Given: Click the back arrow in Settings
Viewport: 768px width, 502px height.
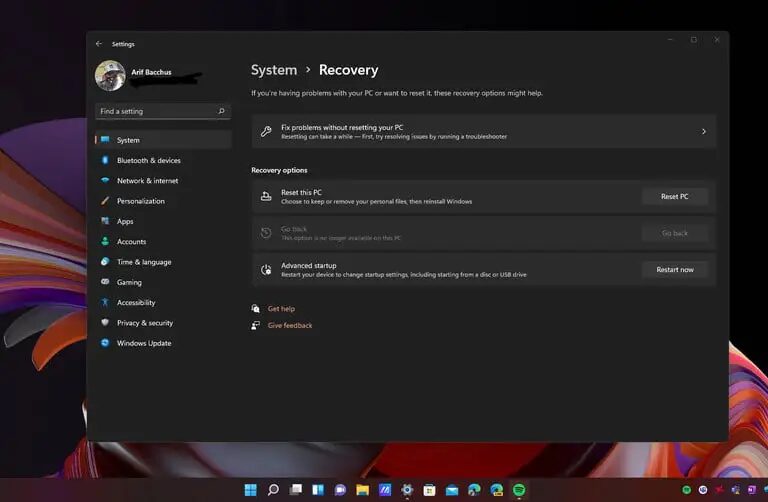Looking at the screenshot, I should (99, 44).
